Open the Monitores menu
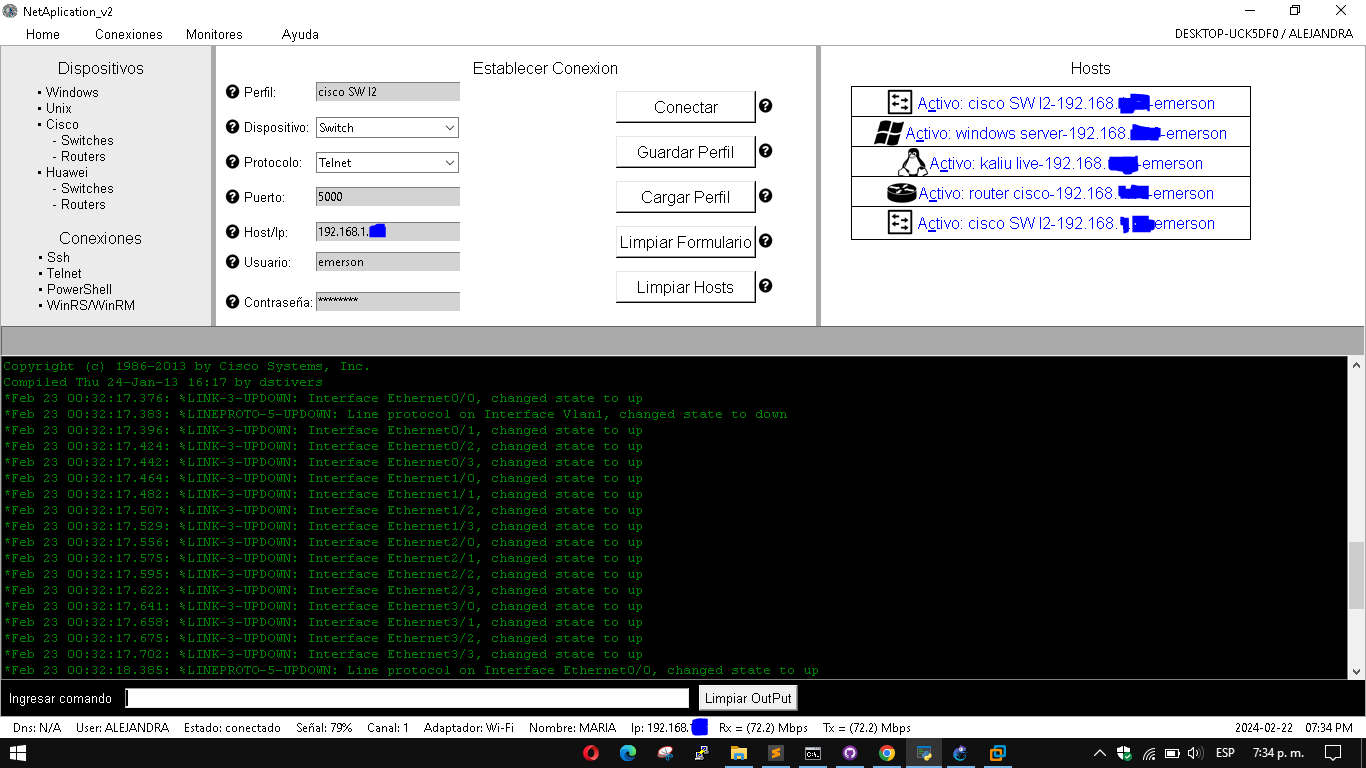 [214, 34]
